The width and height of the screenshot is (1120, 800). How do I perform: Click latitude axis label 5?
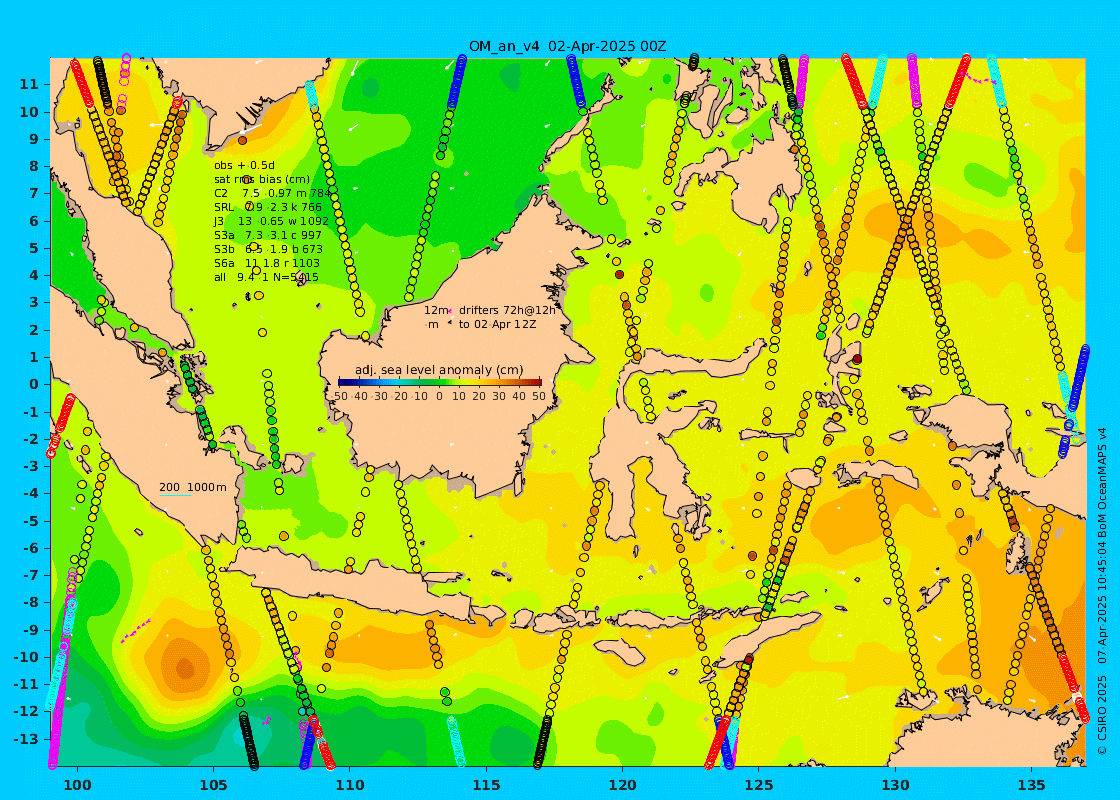click(x=34, y=248)
